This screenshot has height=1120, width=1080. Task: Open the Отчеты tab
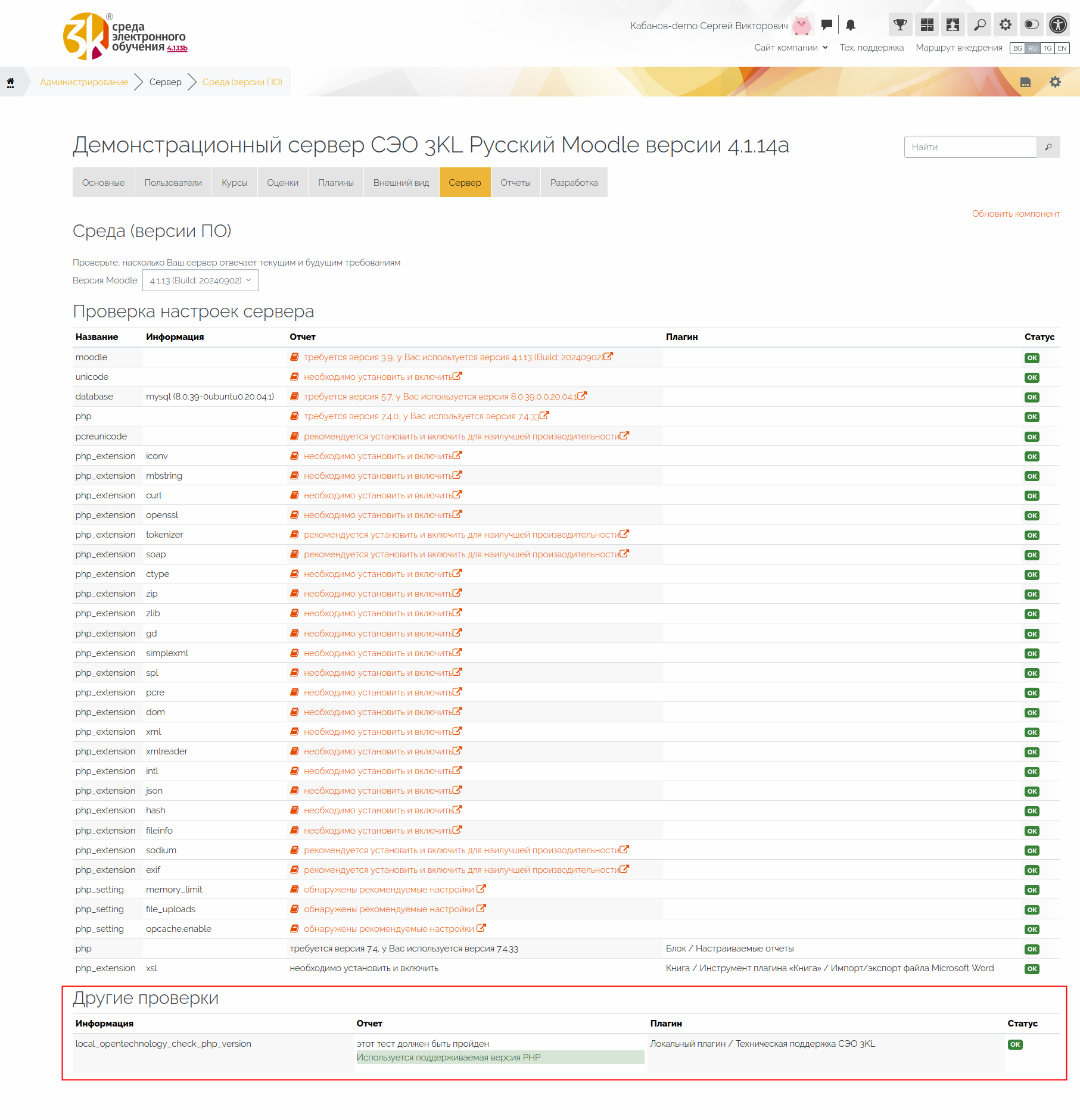[515, 183]
